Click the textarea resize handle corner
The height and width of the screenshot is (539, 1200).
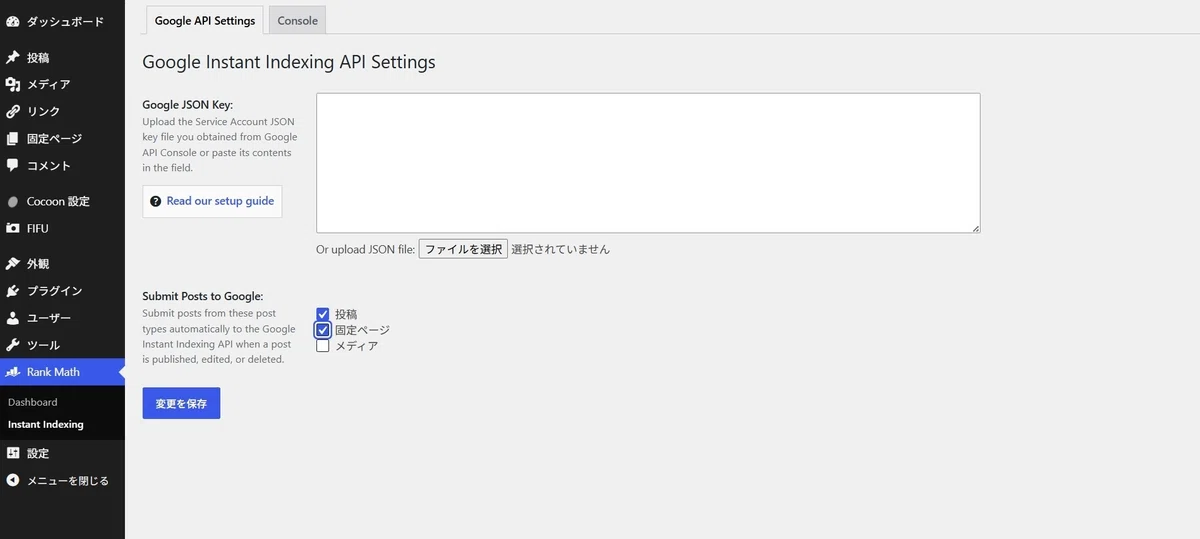(x=975, y=228)
